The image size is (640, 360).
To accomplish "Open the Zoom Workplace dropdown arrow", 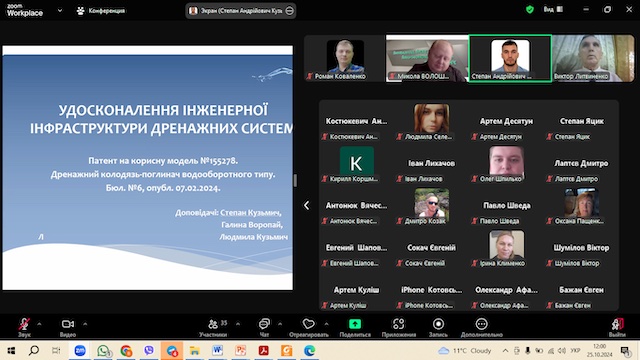I will (60, 11).
